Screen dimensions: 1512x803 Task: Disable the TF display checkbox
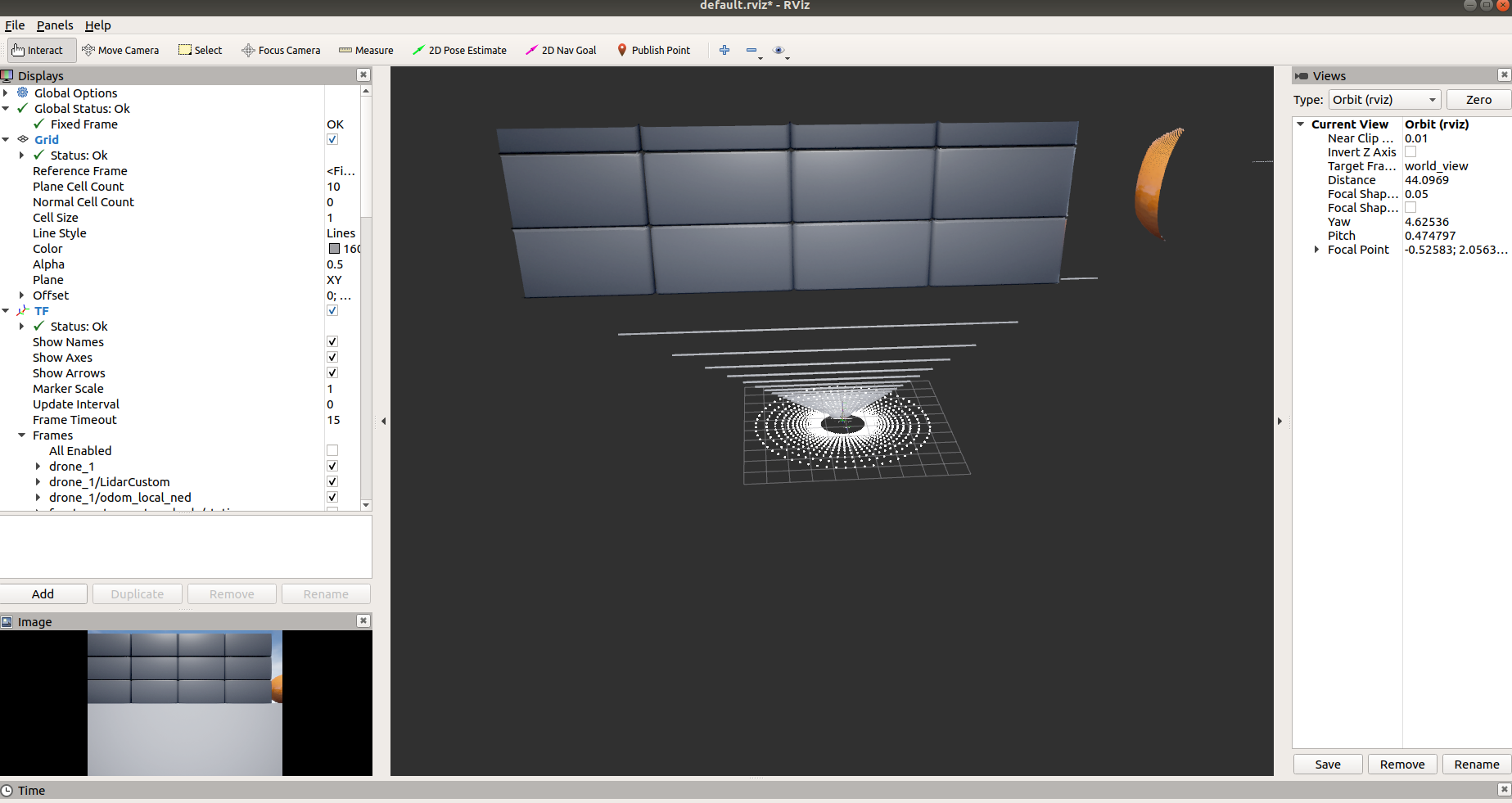point(332,310)
